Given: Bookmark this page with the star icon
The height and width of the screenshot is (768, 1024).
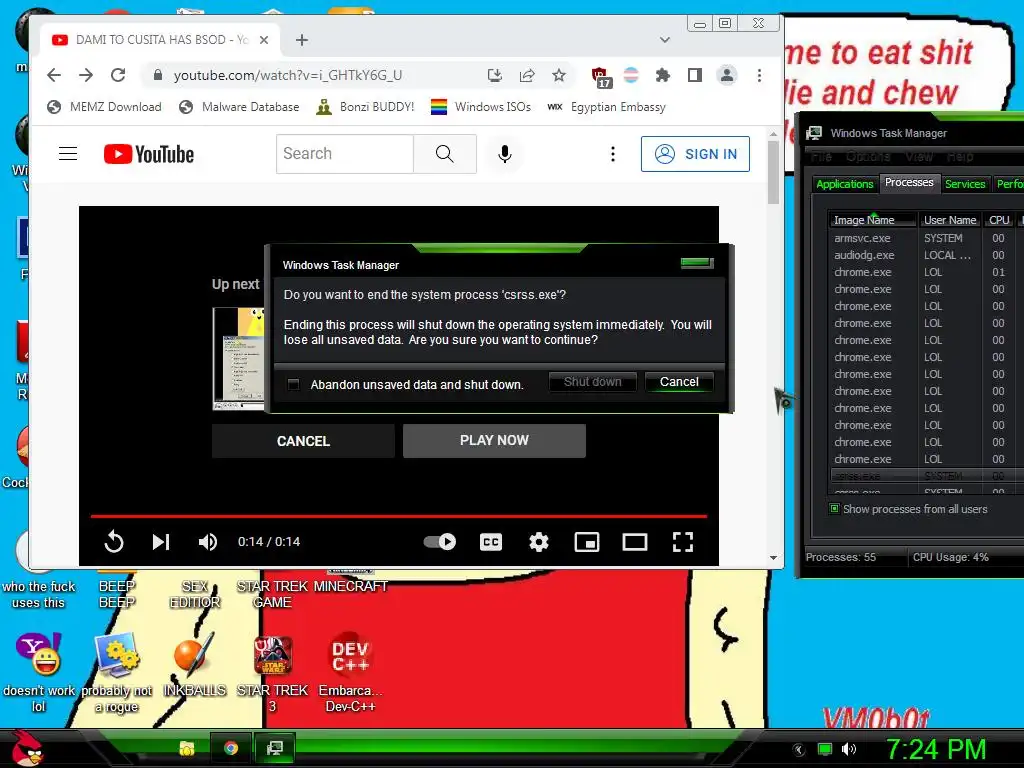Looking at the screenshot, I should 559,75.
